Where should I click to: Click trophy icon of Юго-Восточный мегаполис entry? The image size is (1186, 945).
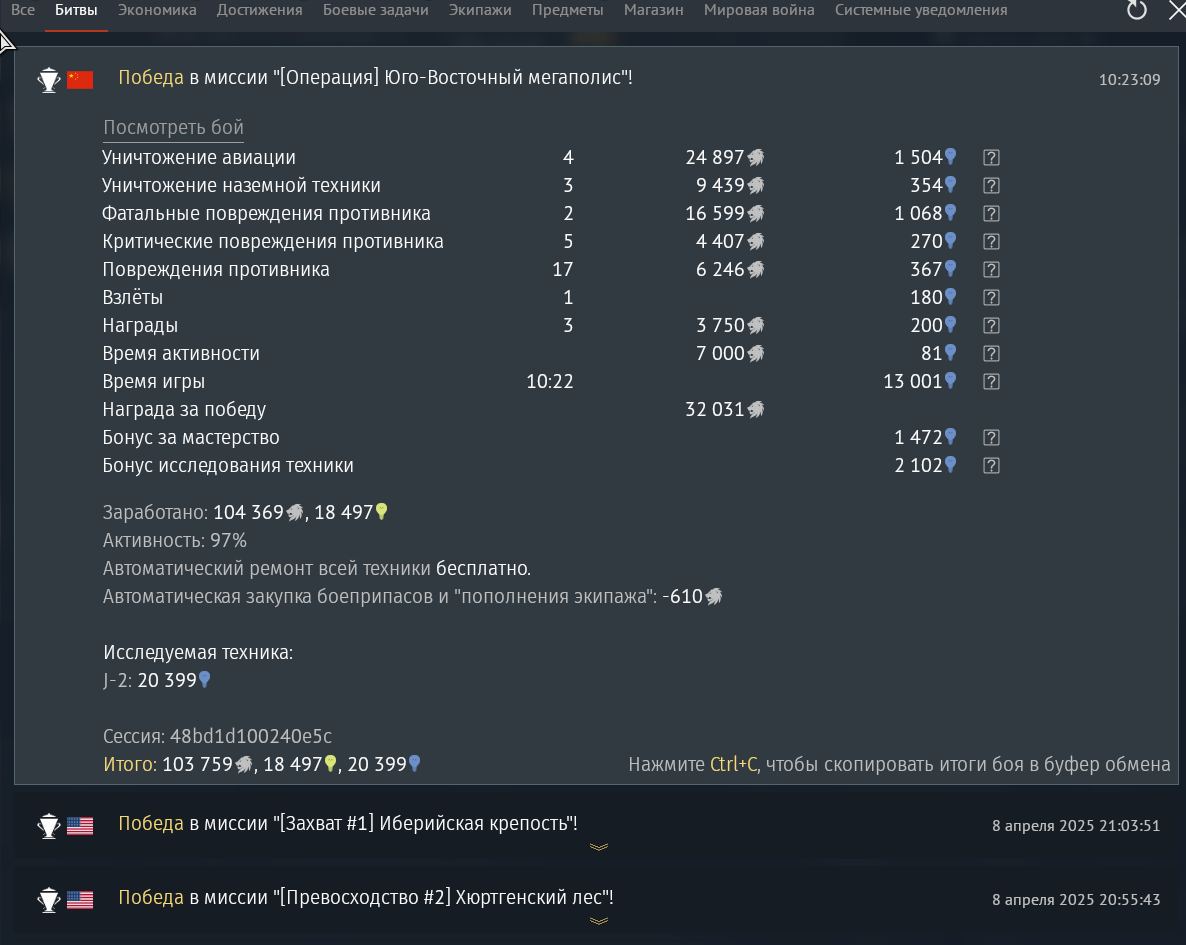49,79
